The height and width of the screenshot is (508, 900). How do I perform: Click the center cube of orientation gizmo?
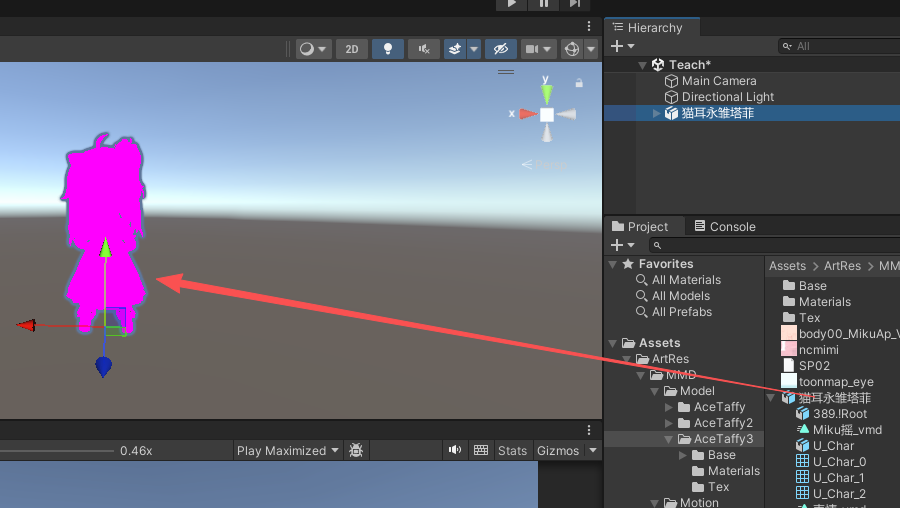click(x=547, y=115)
